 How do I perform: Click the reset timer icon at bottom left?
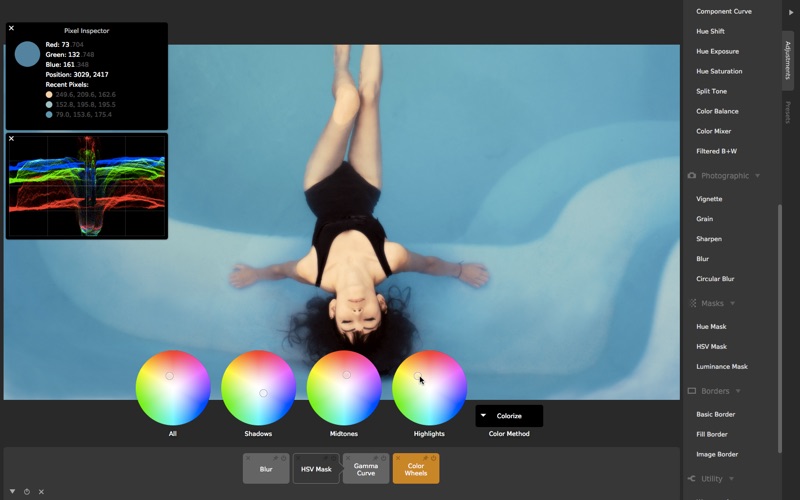(x=27, y=491)
